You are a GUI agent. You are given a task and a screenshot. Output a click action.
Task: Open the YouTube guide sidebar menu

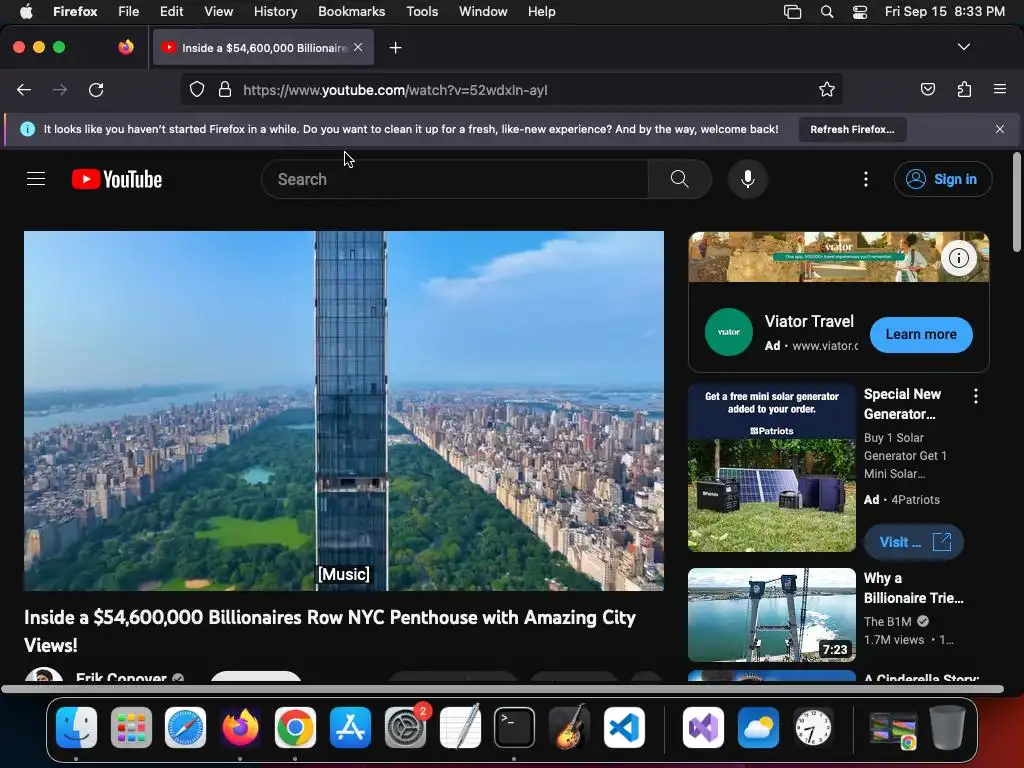point(36,179)
